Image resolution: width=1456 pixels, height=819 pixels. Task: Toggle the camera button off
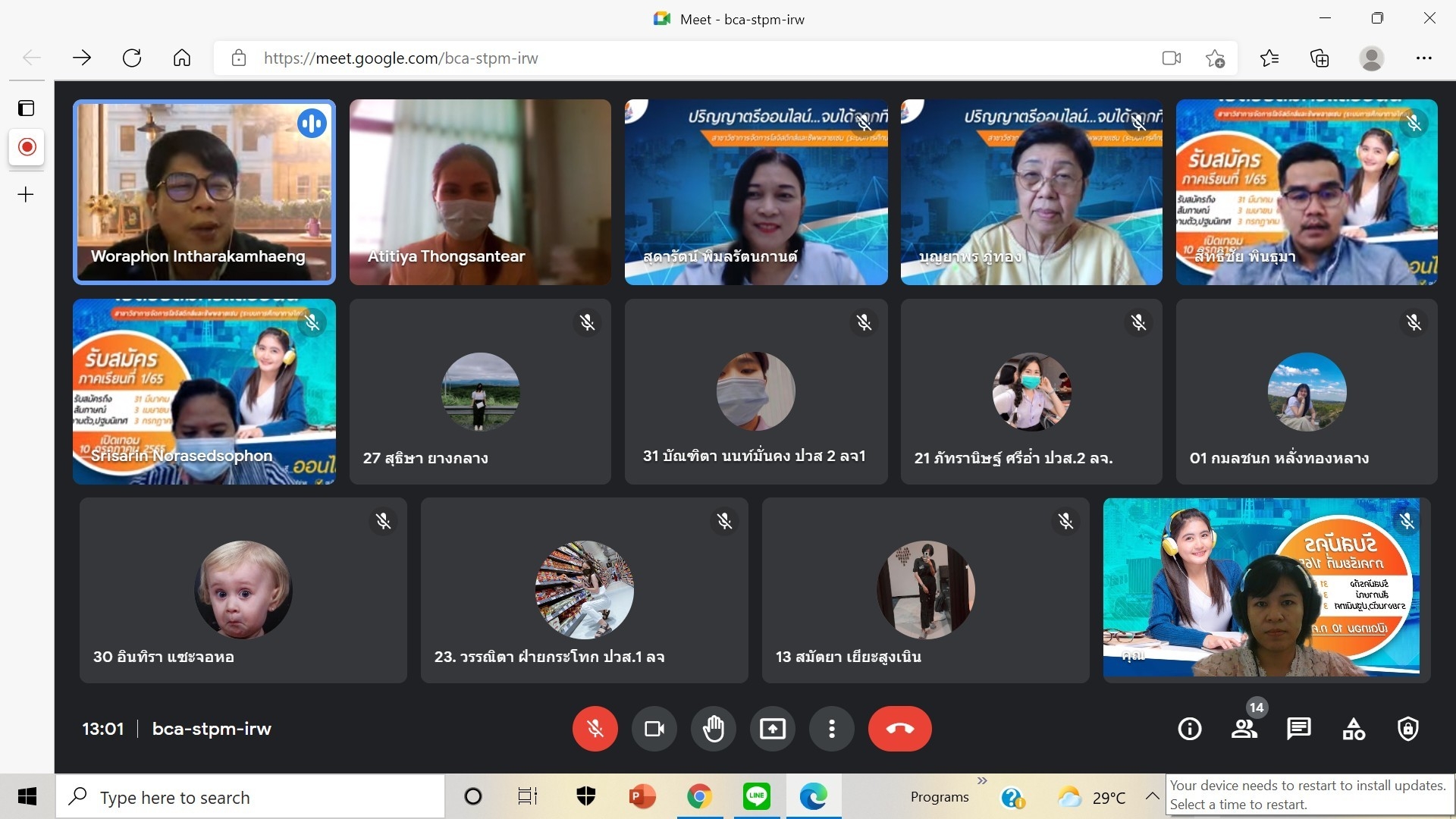click(x=654, y=729)
